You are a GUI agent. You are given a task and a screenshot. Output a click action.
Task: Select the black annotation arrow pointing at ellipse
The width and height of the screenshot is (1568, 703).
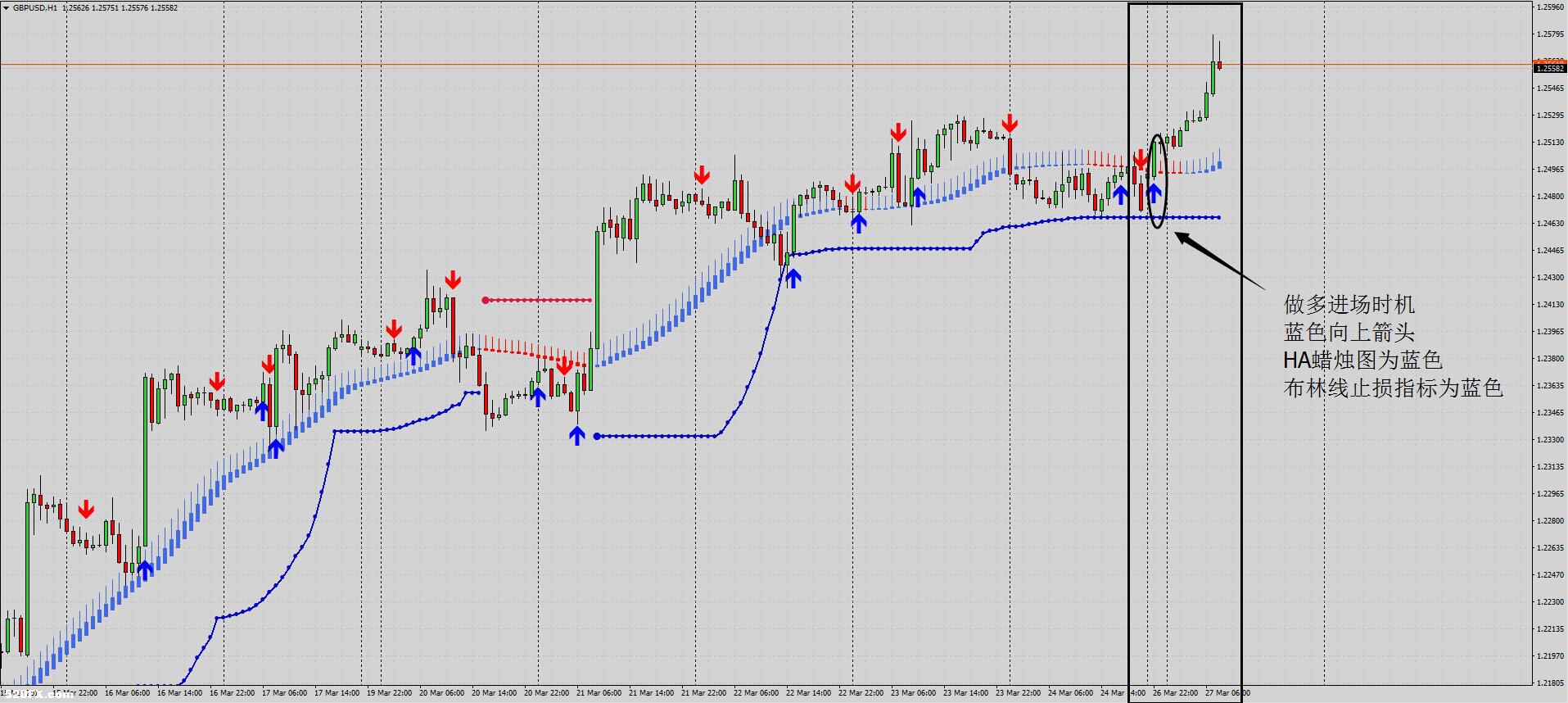tap(1220, 260)
